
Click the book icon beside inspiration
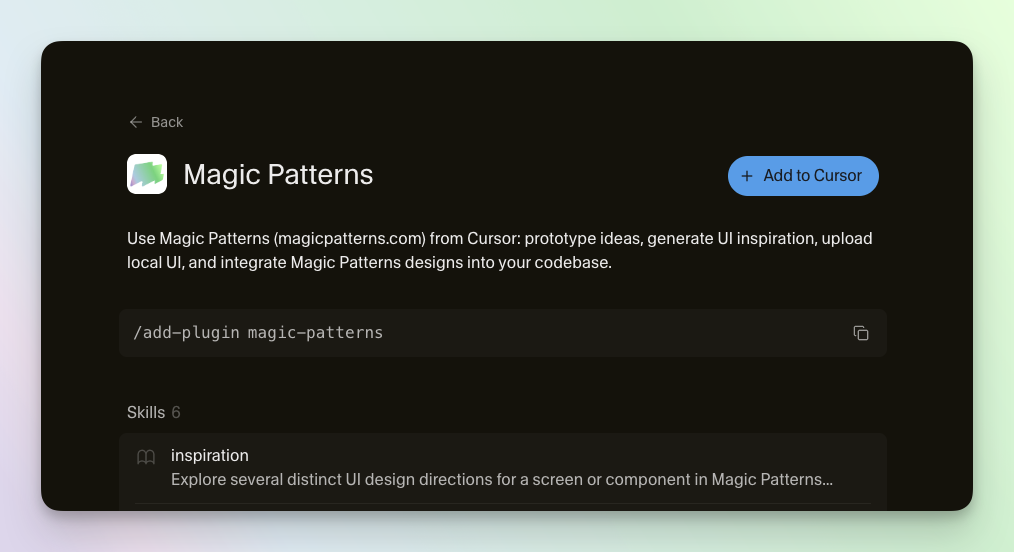click(x=146, y=458)
